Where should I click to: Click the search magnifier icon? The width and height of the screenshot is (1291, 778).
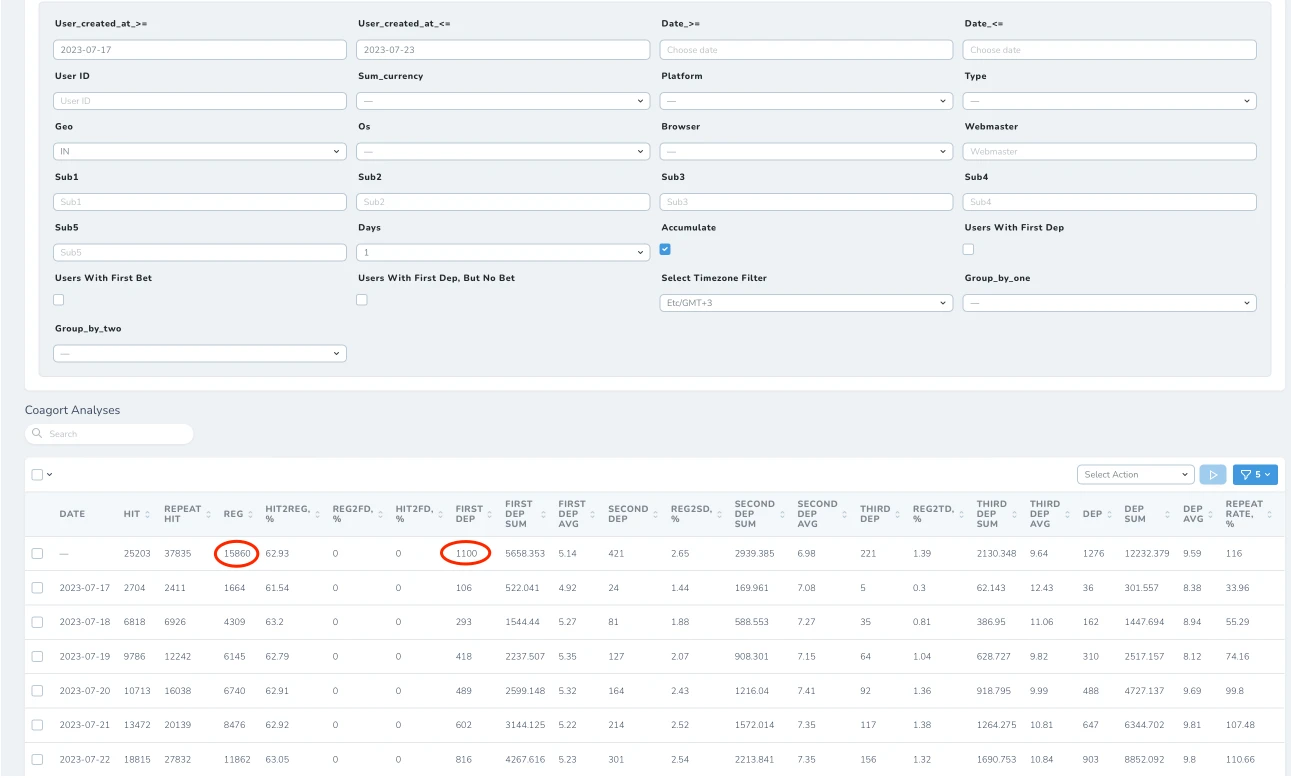pyautogui.click(x=38, y=434)
